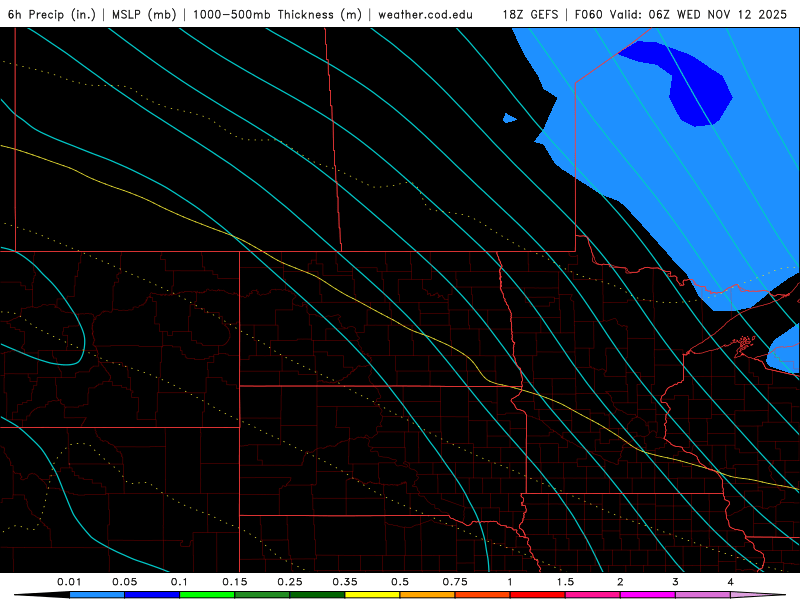Click the 'MSLP (mb)' header text
This screenshot has height=600, width=800.
click(x=144, y=14)
